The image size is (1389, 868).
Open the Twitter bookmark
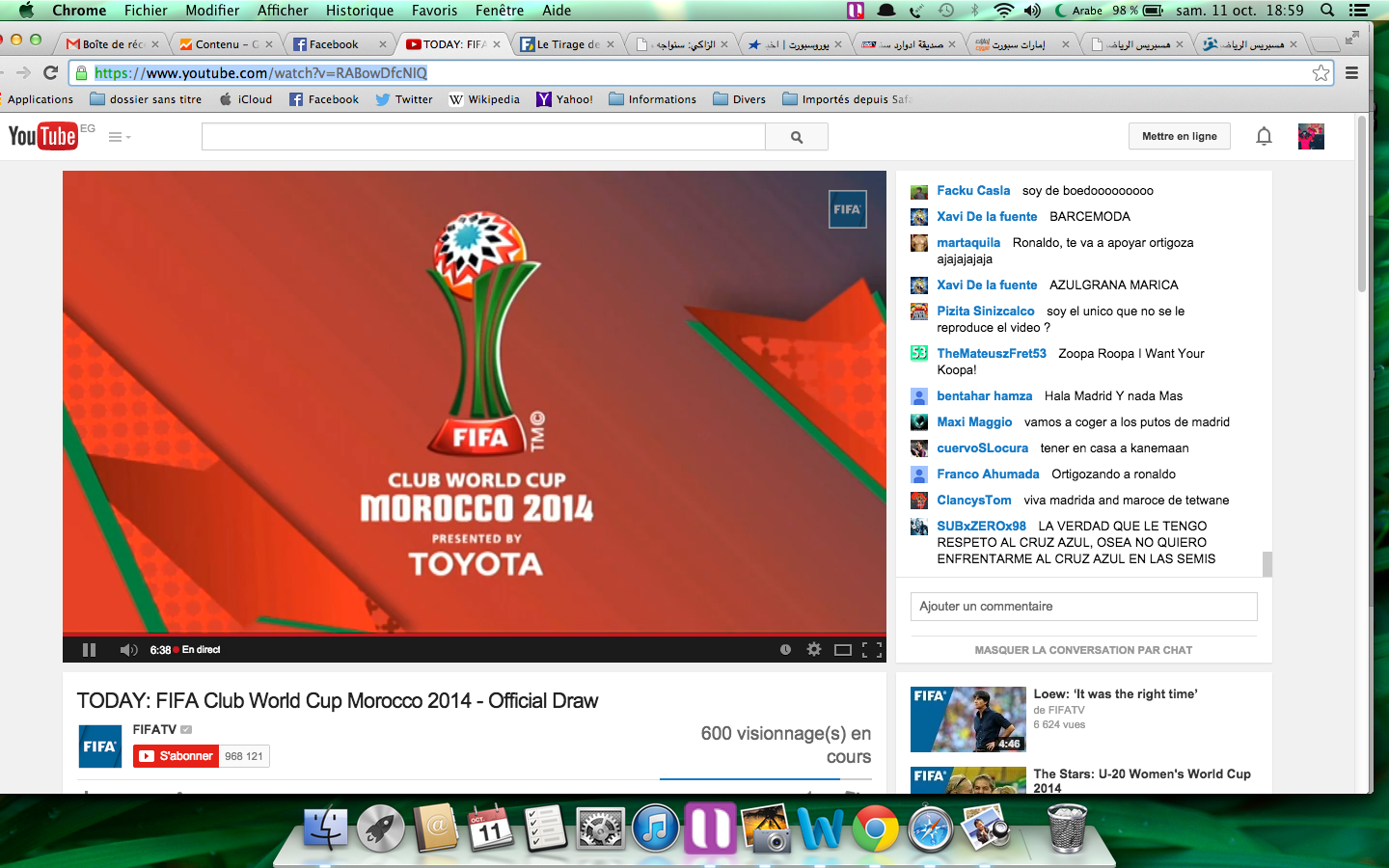click(404, 99)
